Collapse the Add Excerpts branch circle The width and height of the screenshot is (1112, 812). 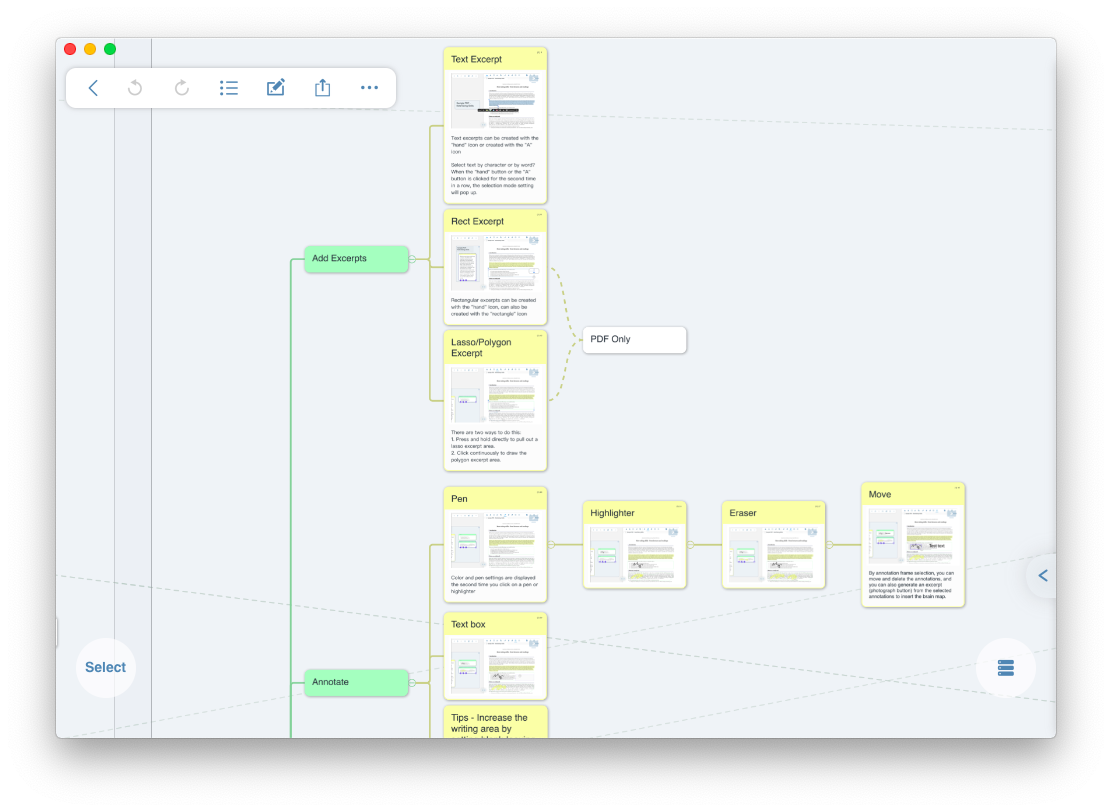(412, 259)
